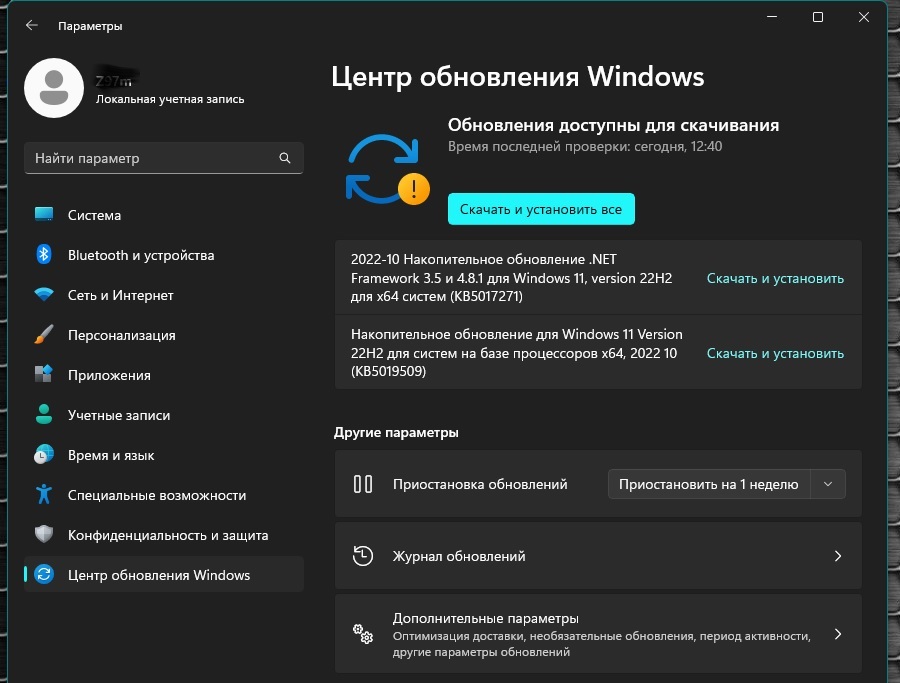Open Система settings section
The image size is (900, 683).
pos(164,215)
